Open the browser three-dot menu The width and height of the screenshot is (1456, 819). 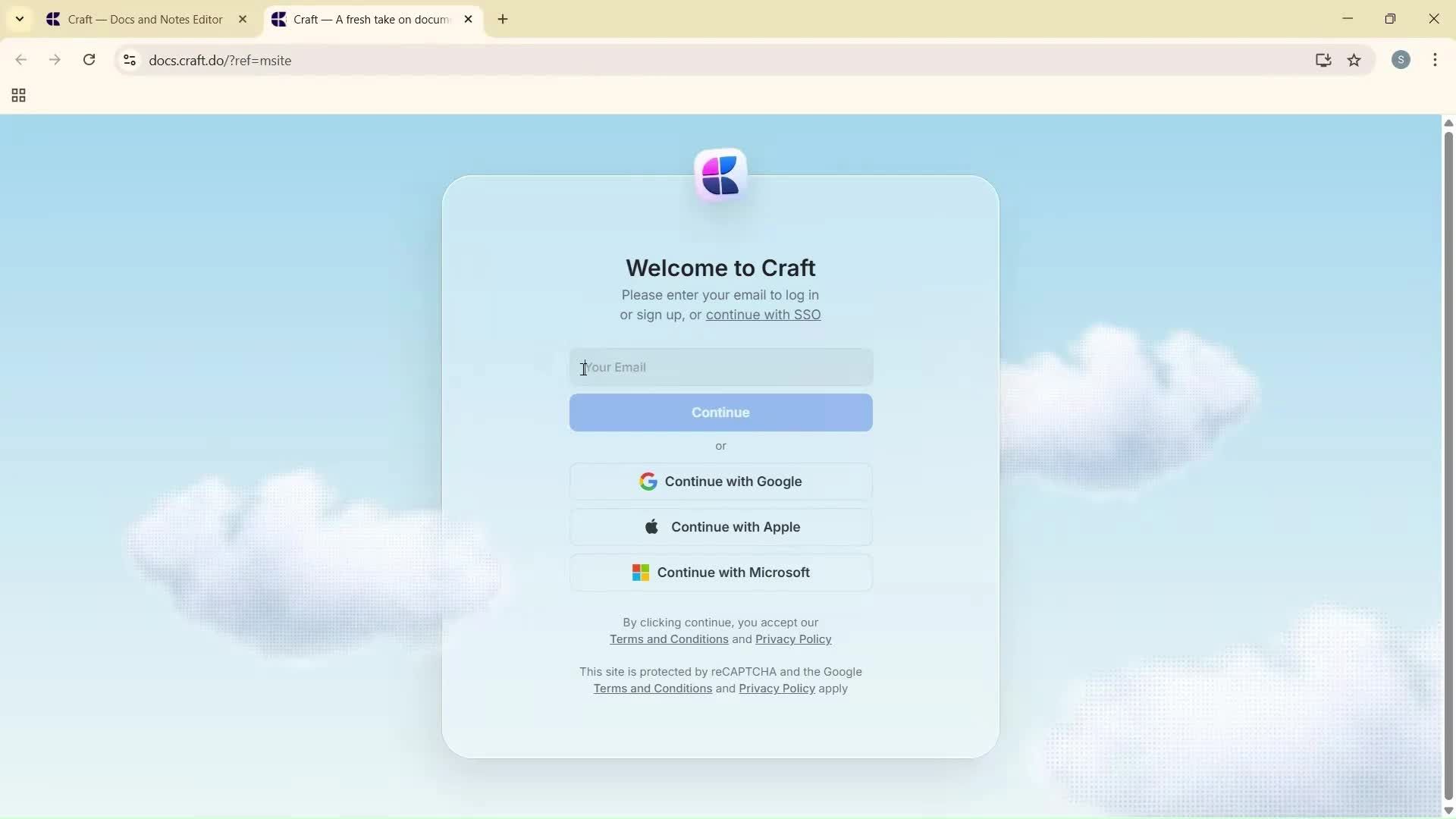(1436, 60)
